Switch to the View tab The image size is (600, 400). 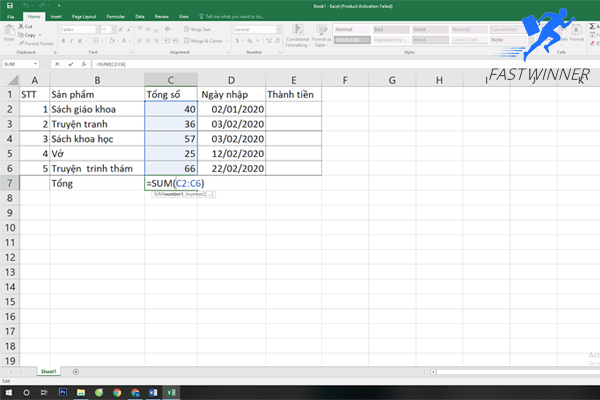pyautogui.click(x=184, y=16)
